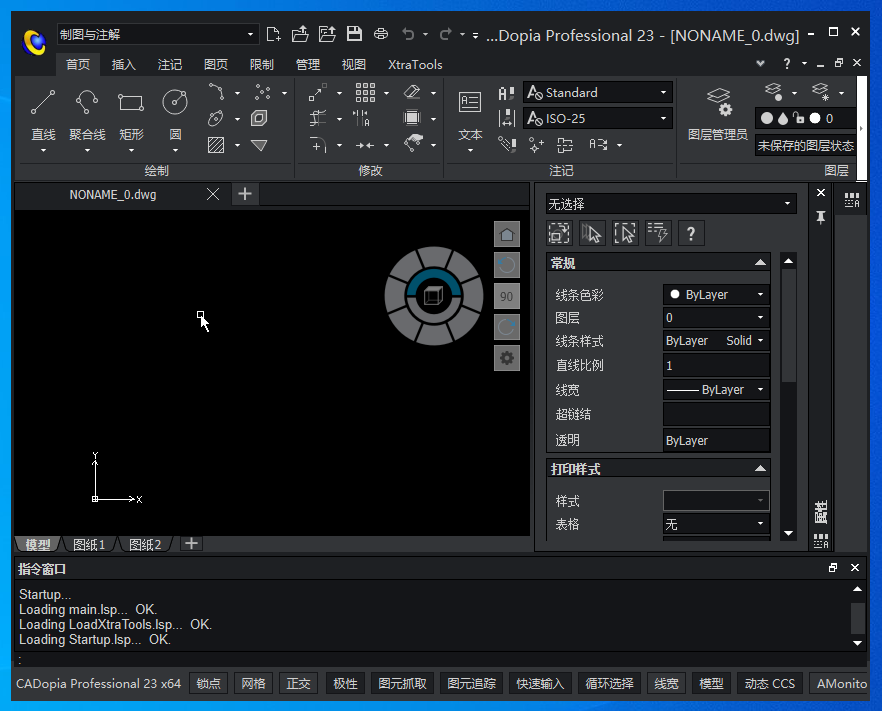Open the 插入 ribbon tab
This screenshot has width=882, height=711.
(124, 65)
